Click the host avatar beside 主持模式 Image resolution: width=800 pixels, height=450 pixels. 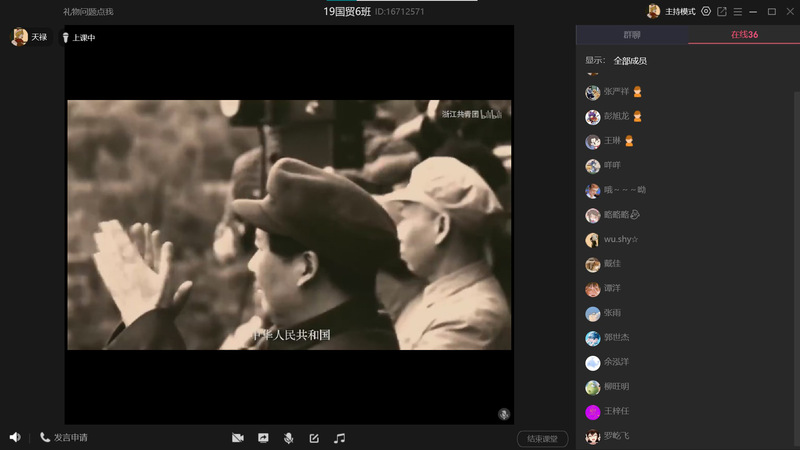[654, 11]
